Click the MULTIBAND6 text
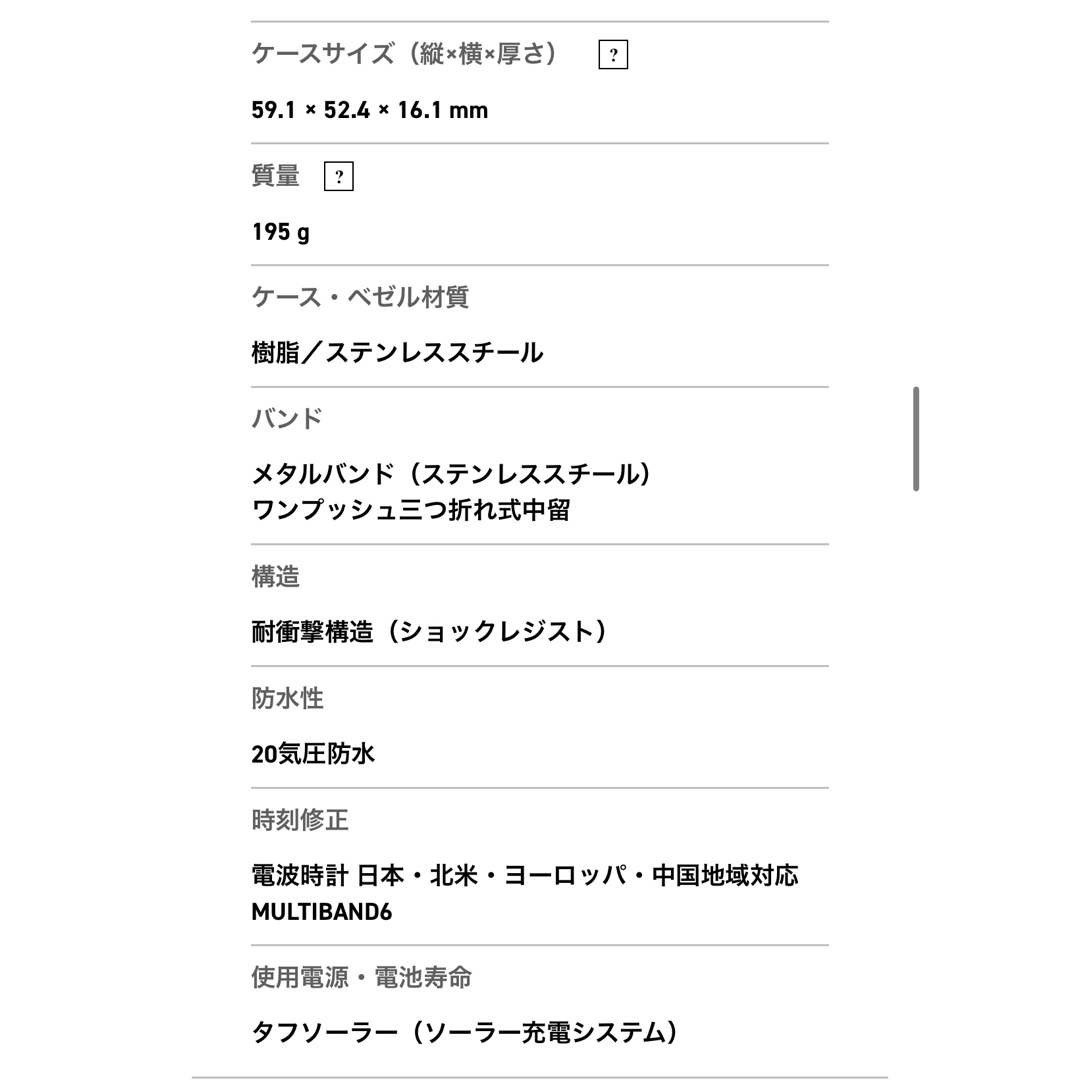This screenshot has height=1080, width=1080. (x=322, y=912)
